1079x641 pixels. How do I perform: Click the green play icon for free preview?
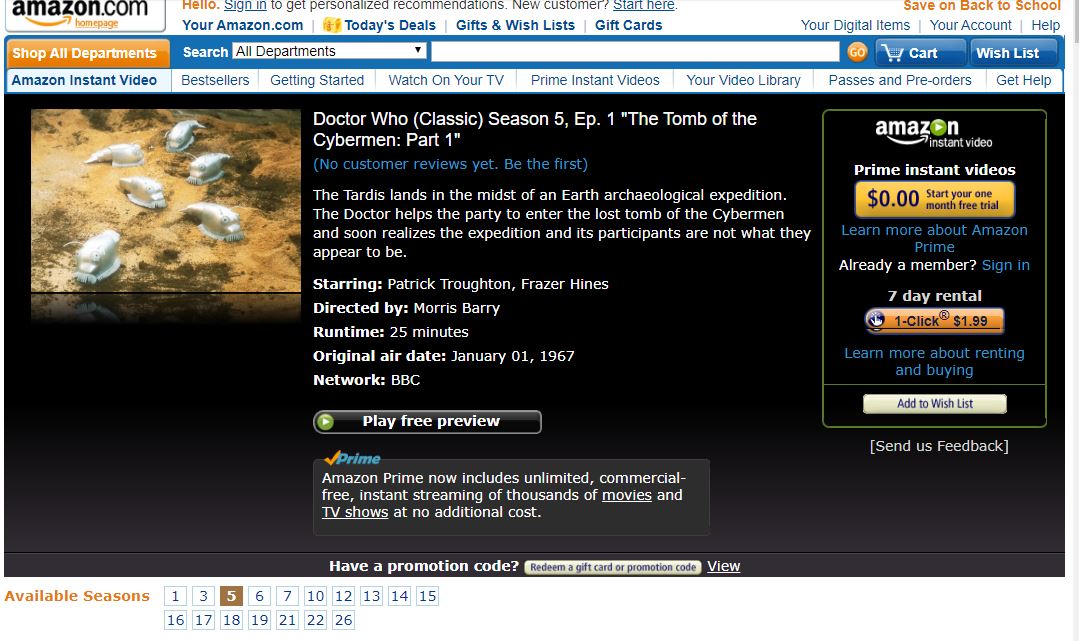tap(326, 421)
